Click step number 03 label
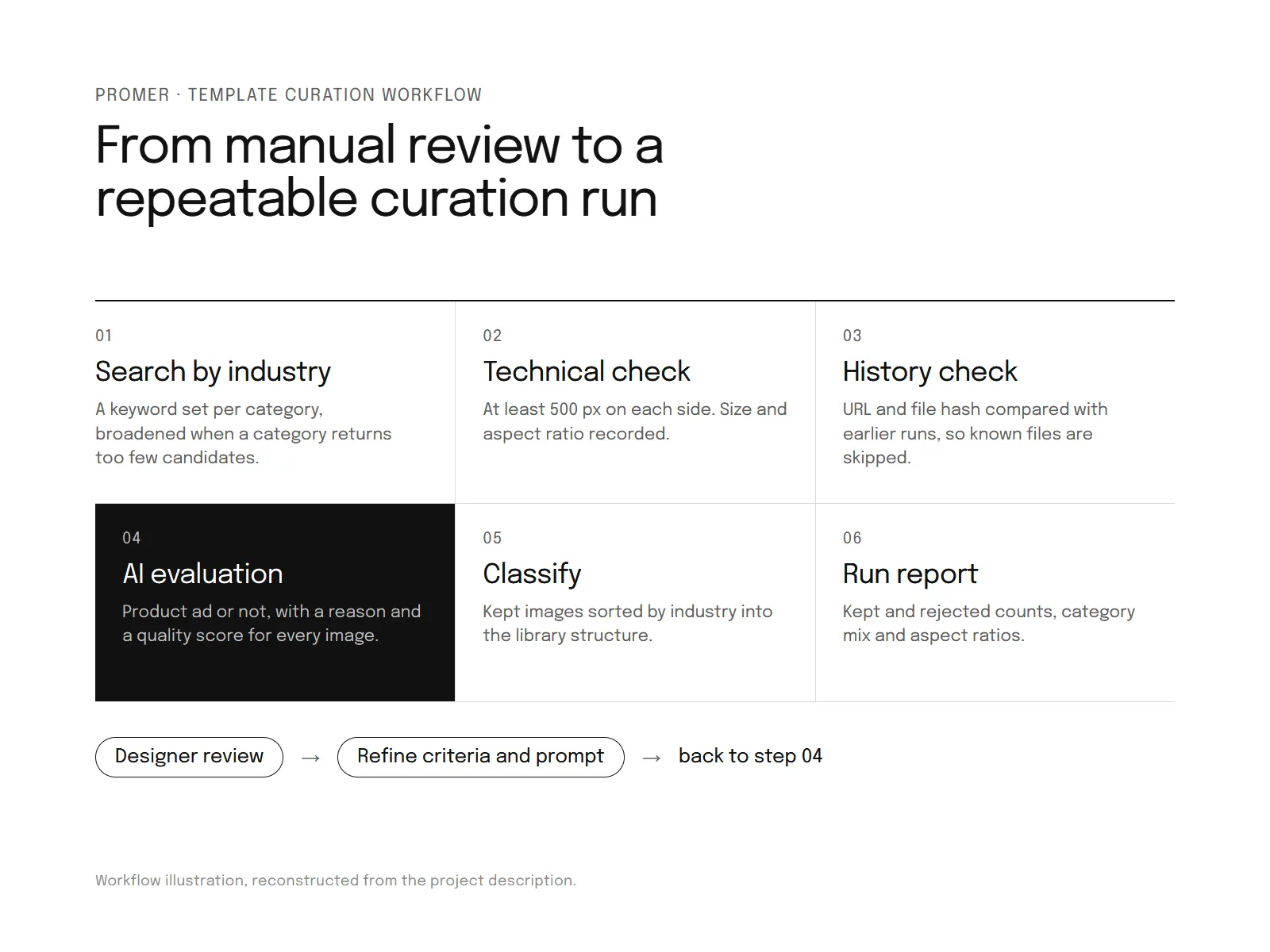1270x952 pixels. [x=852, y=336]
